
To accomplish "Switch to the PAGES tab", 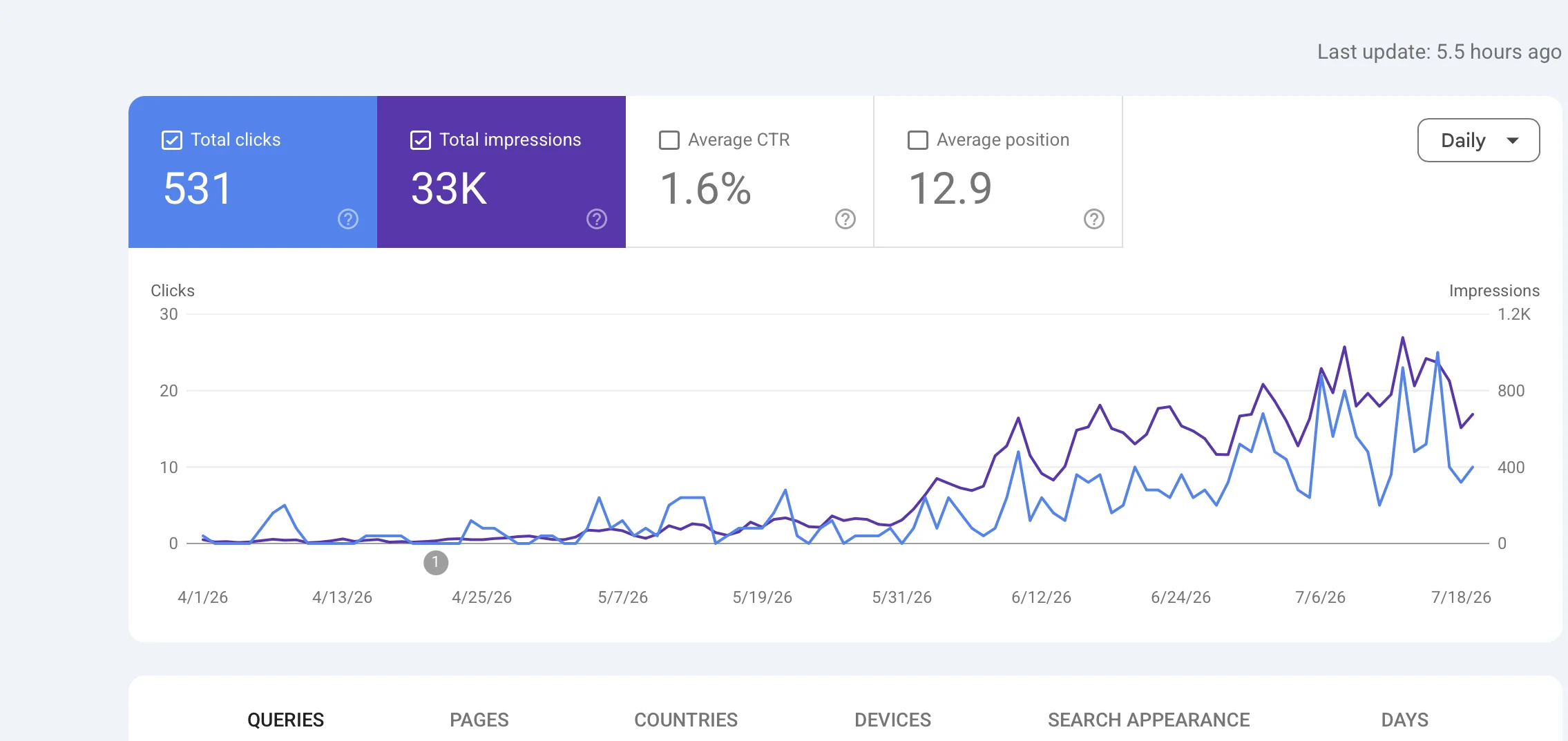I will [x=479, y=720].
